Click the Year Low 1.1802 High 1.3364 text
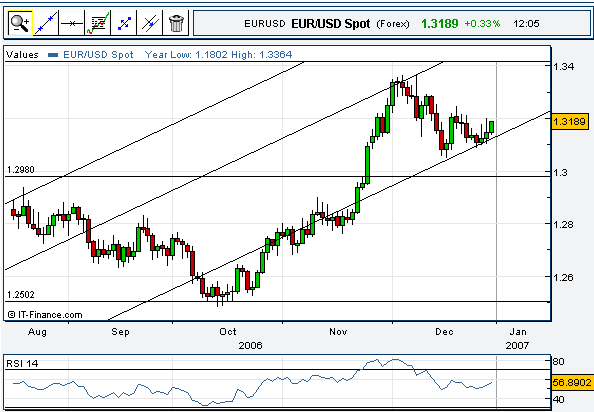This screenshot has width=594, height=412. [219, 55]
